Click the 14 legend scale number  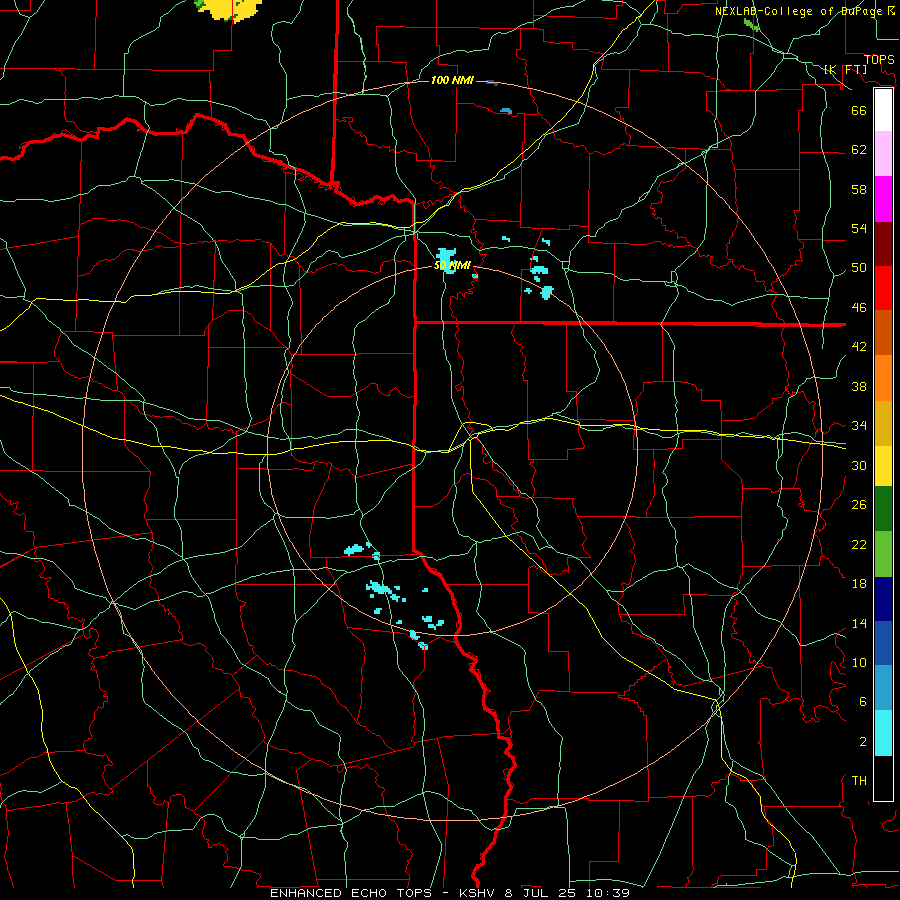tap(859, 623)
